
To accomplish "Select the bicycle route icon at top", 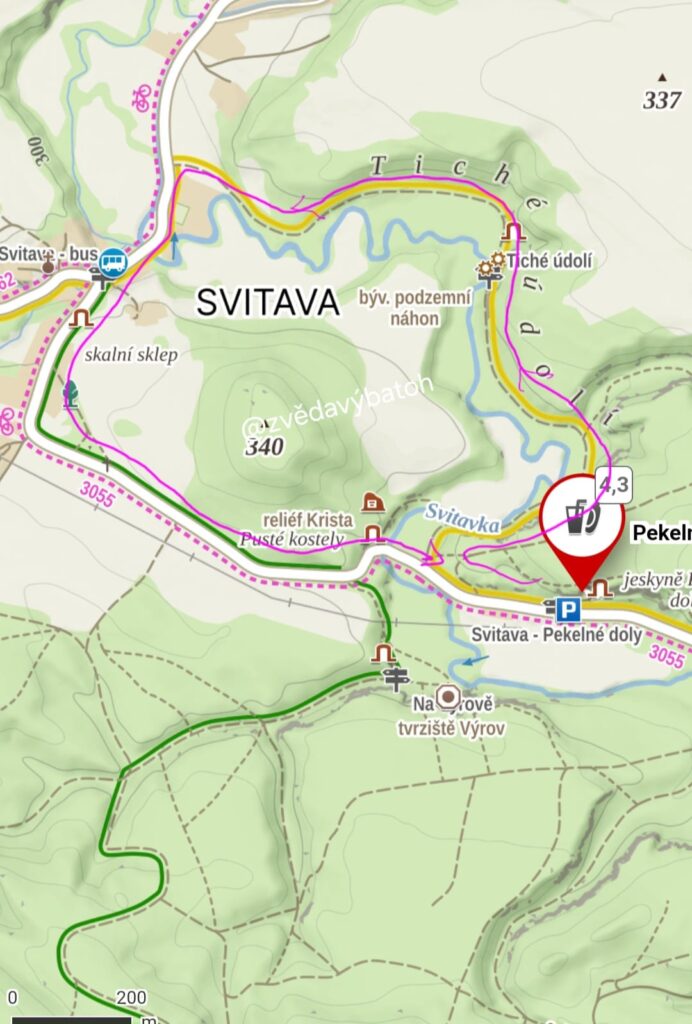I will tap(141, 97).
